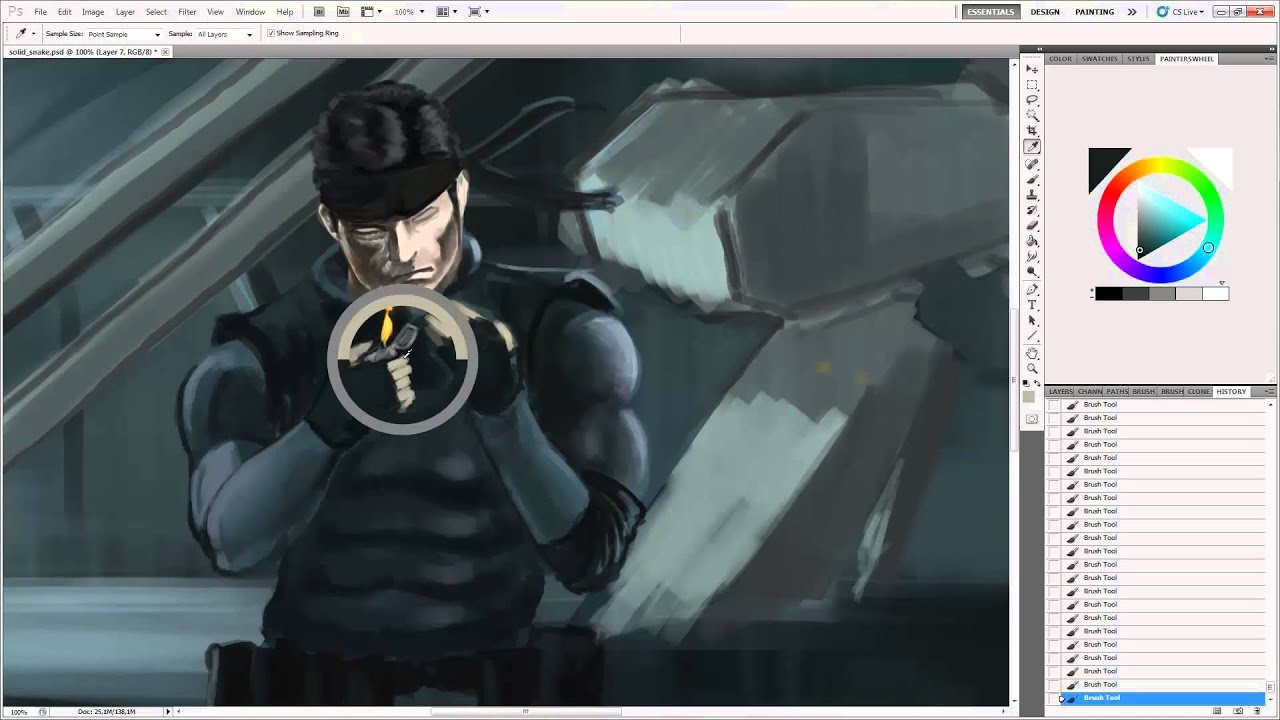Select the Smudge tool
1280x720 pixels.
tap(1032, 256)
